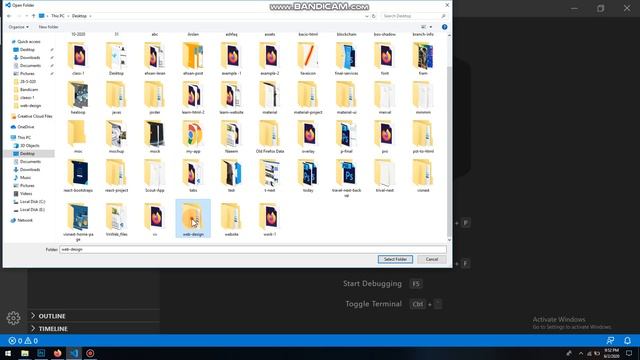The image size is (640, 360).
Task: Click the Bandicam recorder taskbar icon
Action: [90, 353]
